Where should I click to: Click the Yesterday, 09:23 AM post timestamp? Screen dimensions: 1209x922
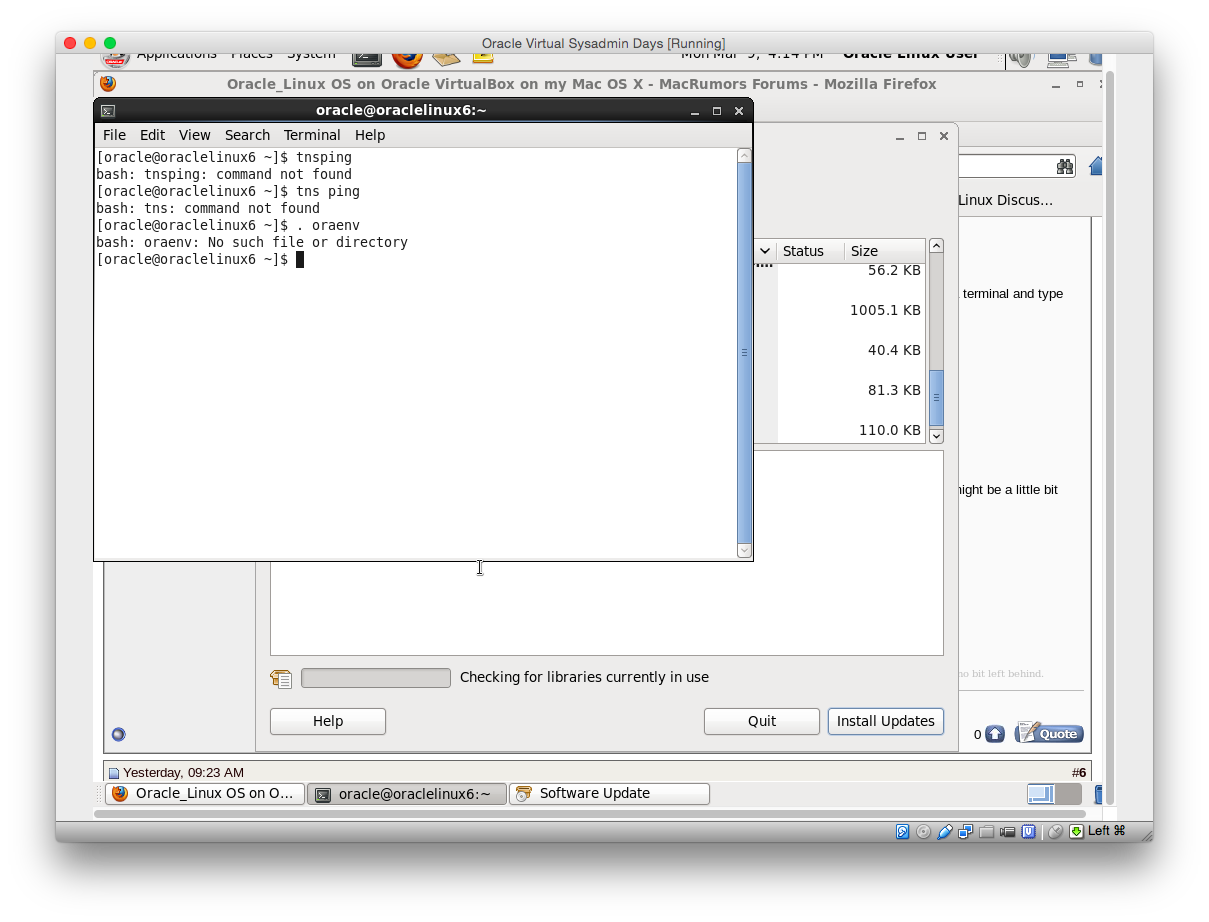pyautogui.click(x=183, y=773)
